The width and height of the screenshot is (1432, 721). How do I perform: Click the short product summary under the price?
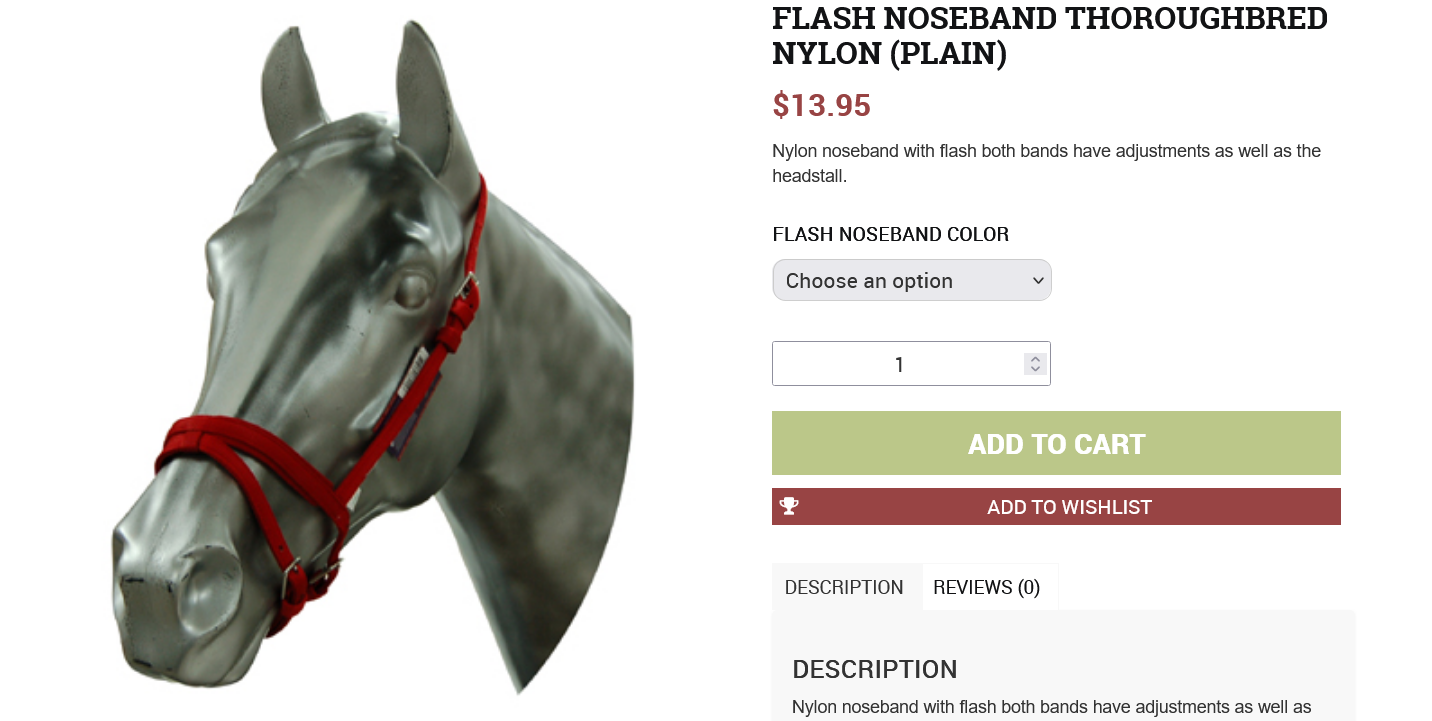[x=1046, y=163]
